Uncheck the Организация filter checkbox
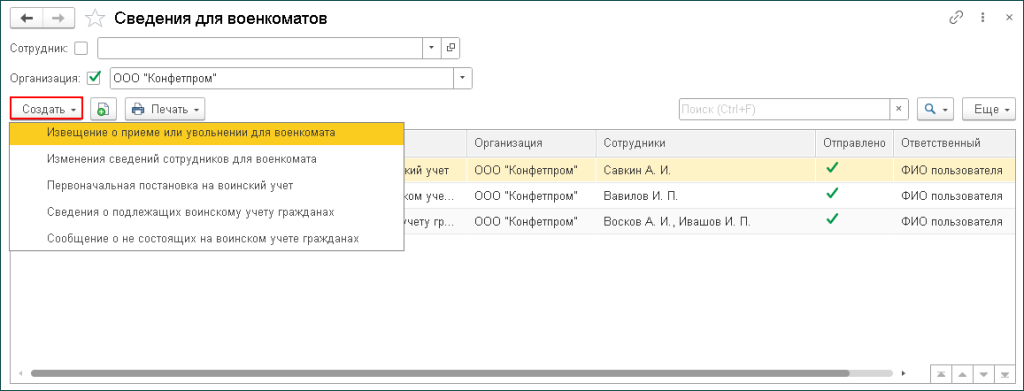The width and height of the screenshot is (1024, 391). 94,78
